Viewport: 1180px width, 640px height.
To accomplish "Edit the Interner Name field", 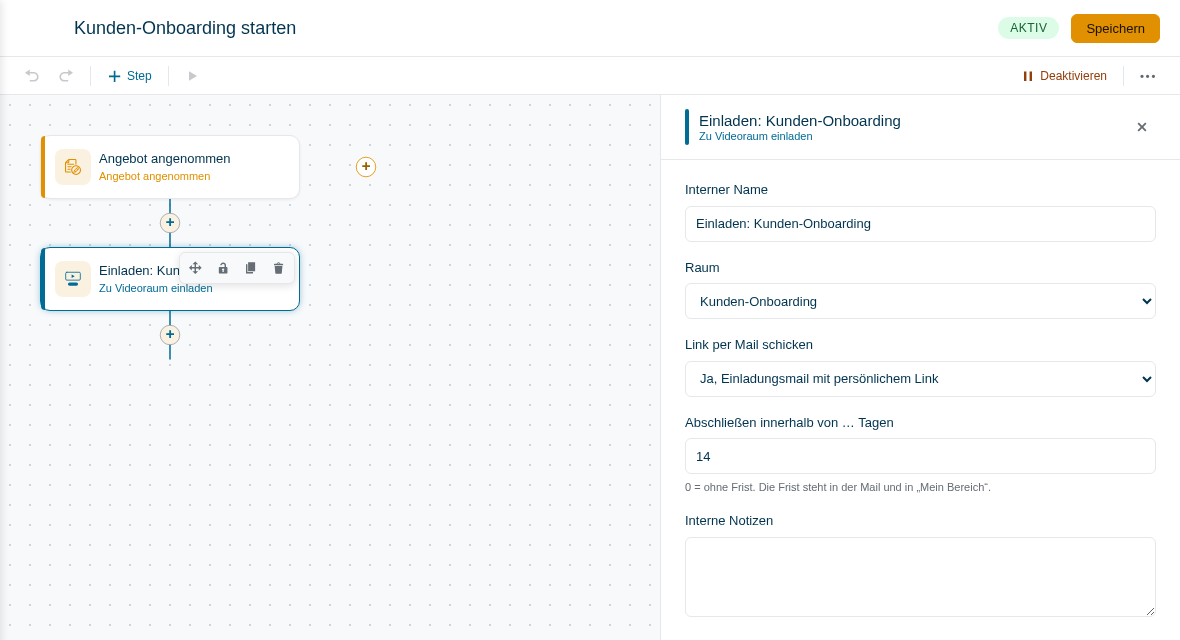I will [x=920, y=224].
